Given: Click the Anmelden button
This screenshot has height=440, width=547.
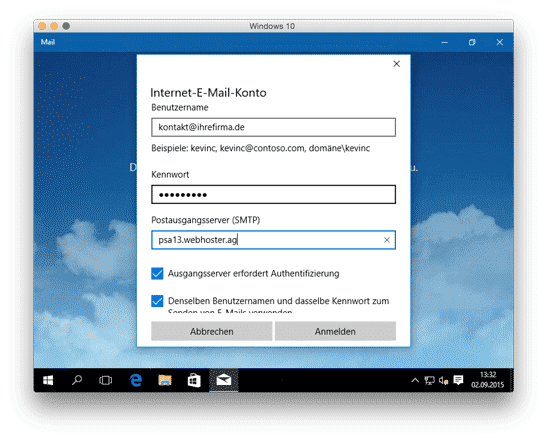Looking at the screenshot, I should pos(335,331).
